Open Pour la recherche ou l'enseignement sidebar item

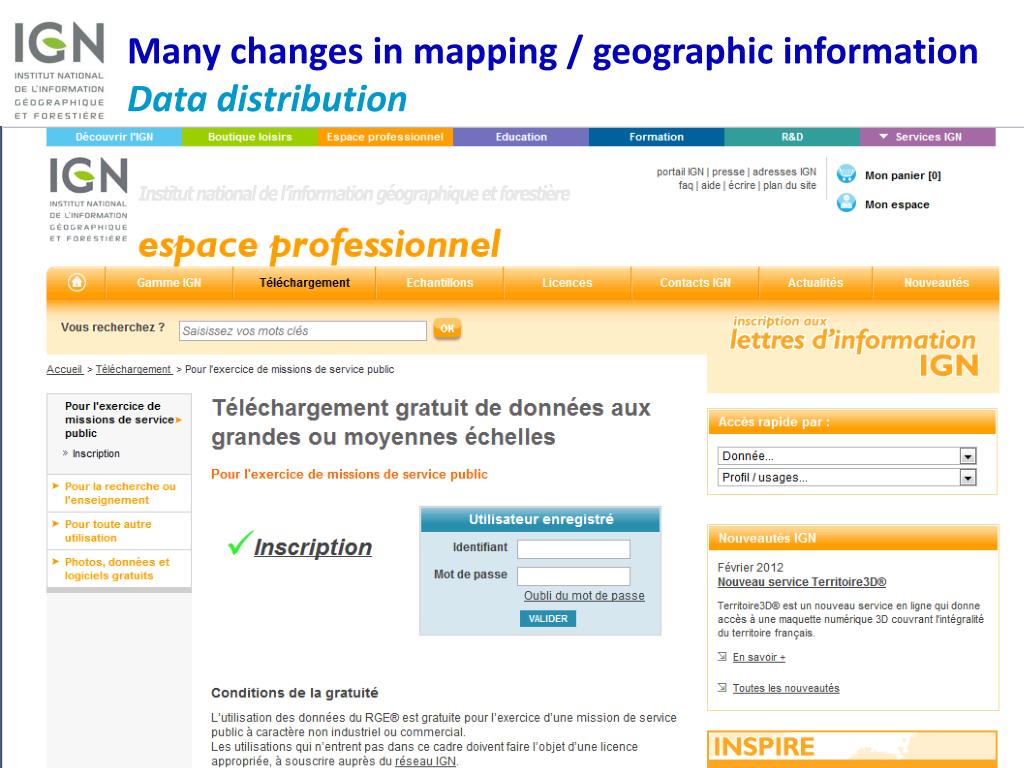click(120, 493)
